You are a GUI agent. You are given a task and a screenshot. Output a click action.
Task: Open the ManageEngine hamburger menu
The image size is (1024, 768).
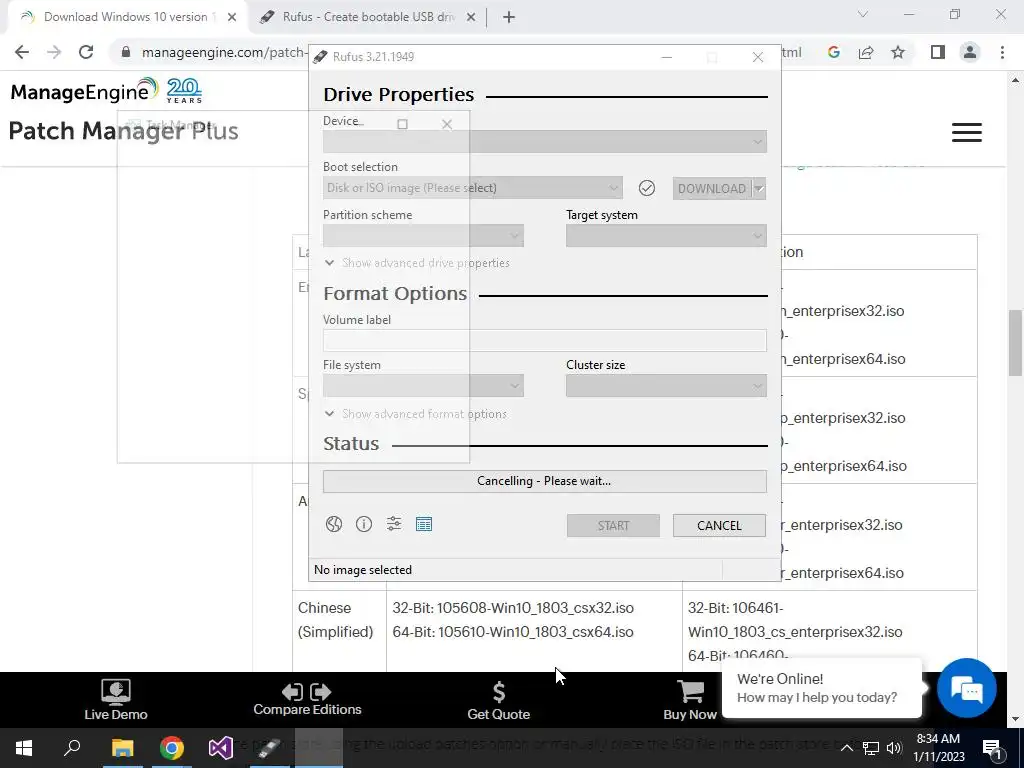point(967,133)
